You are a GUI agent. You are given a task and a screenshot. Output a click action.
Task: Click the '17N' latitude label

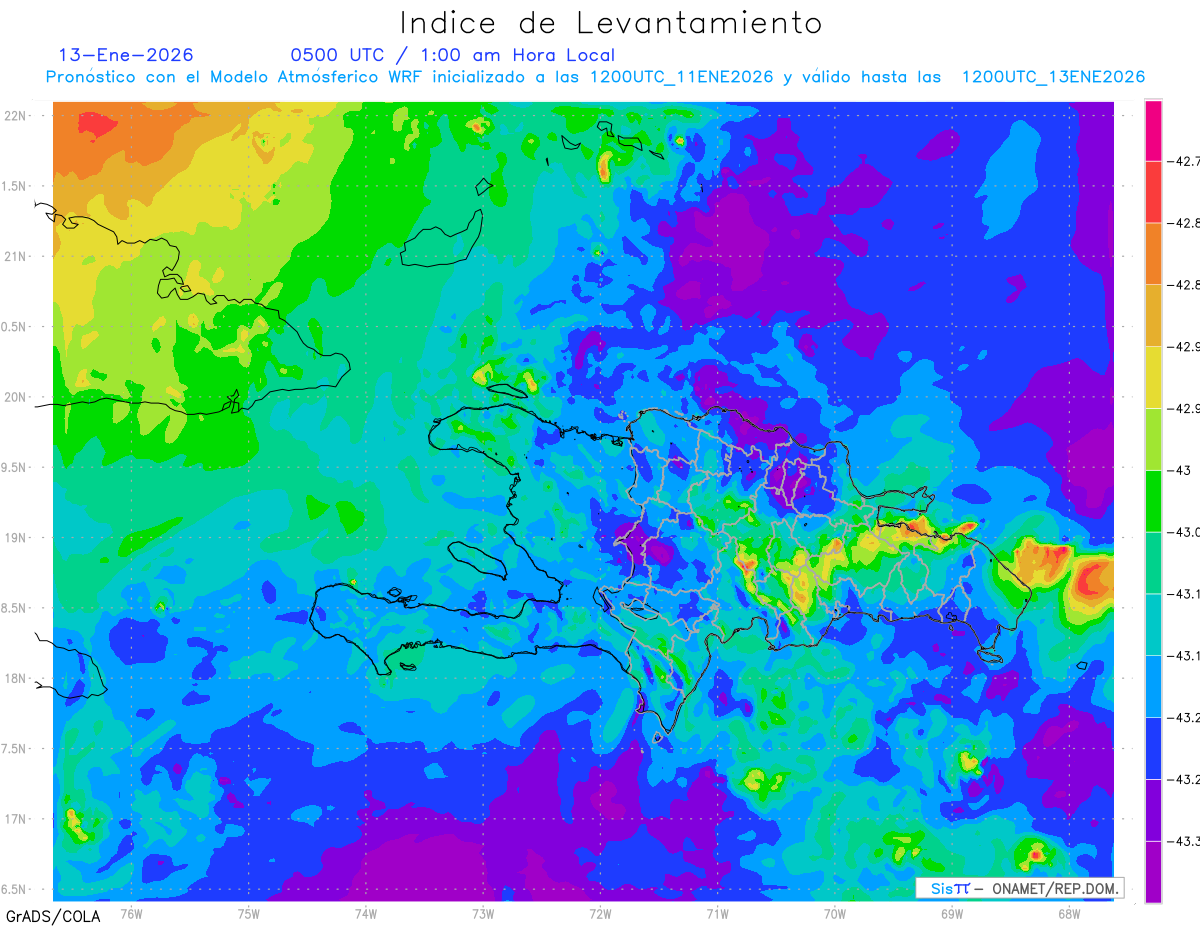15,819
